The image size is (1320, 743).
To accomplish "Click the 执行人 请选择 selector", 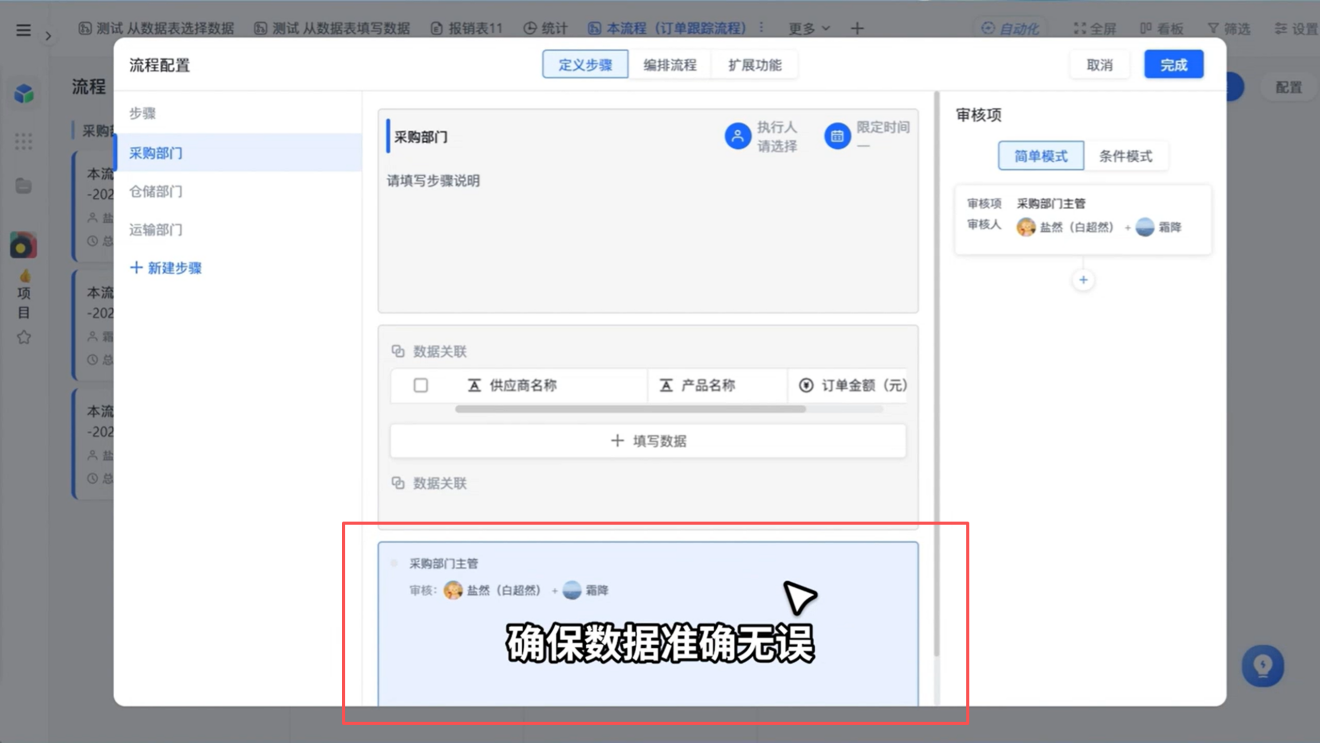I will pos(762,136).
